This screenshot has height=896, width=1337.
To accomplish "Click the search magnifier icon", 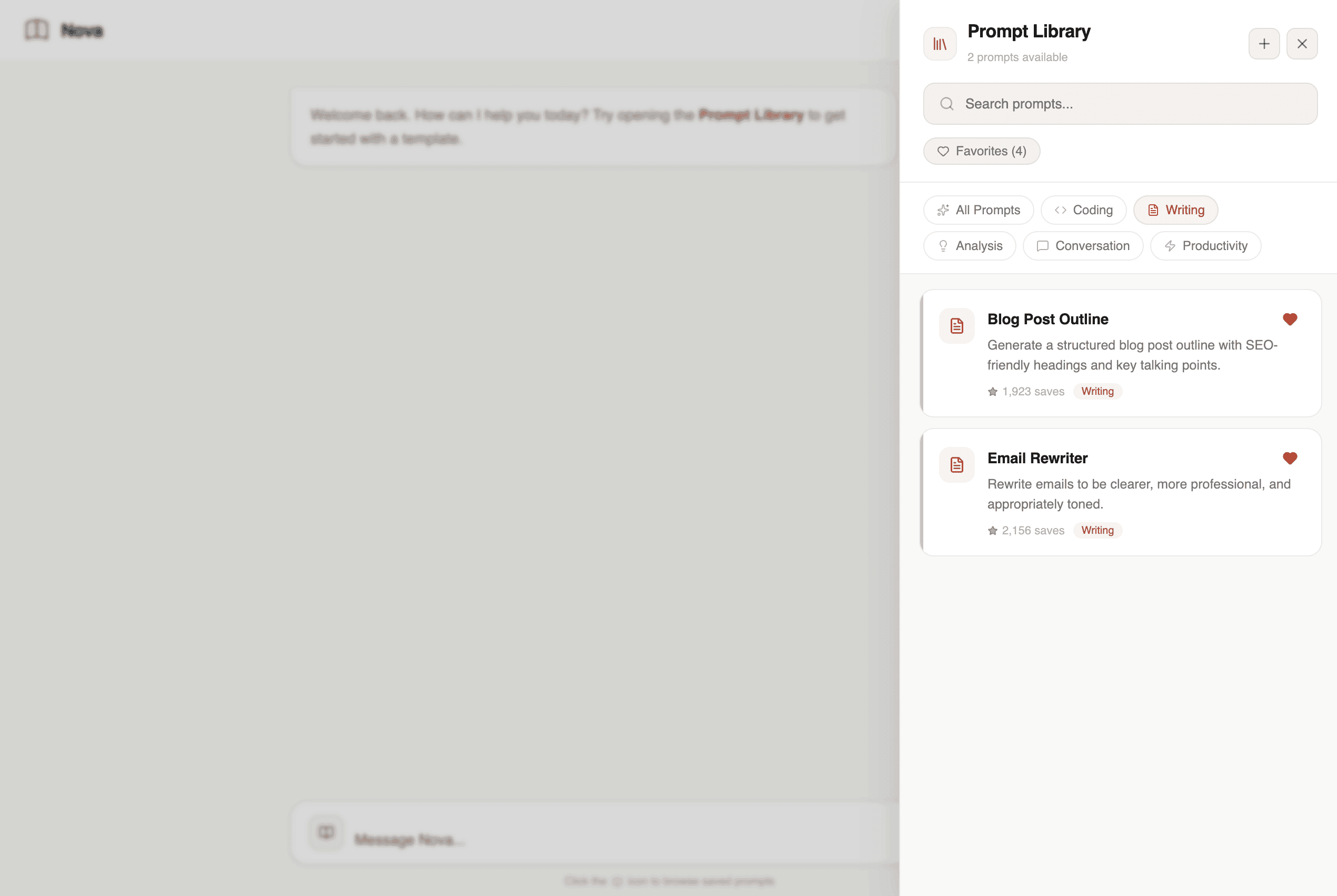I will tap(947, 103).
